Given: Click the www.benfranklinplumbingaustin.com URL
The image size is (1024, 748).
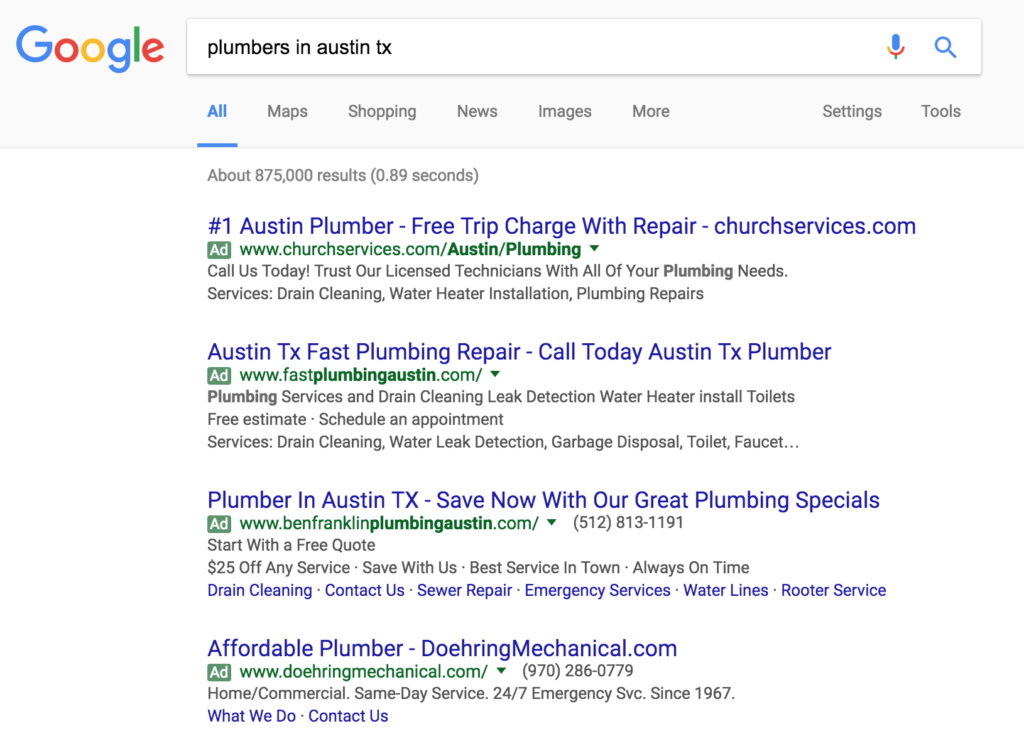Looking at the screenshot, I should [389, 524].
